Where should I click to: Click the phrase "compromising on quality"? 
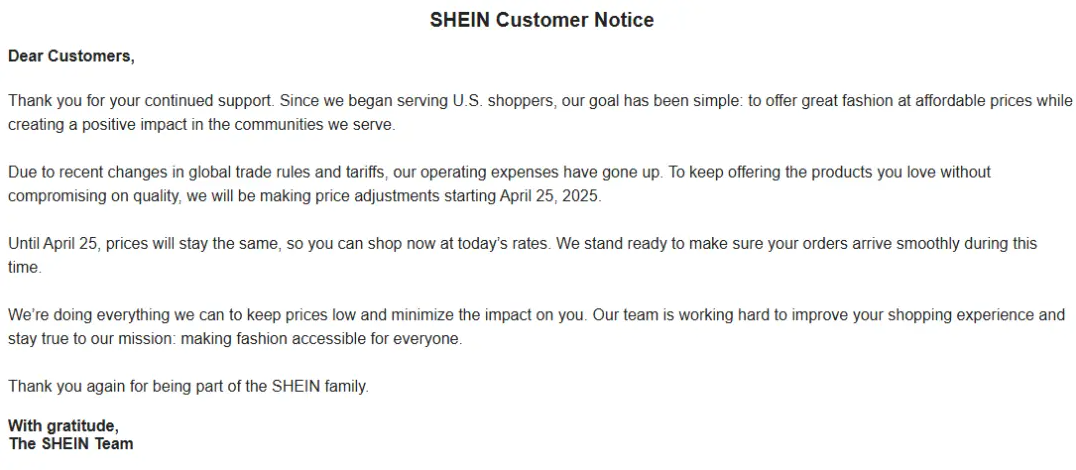coord(93,196)
